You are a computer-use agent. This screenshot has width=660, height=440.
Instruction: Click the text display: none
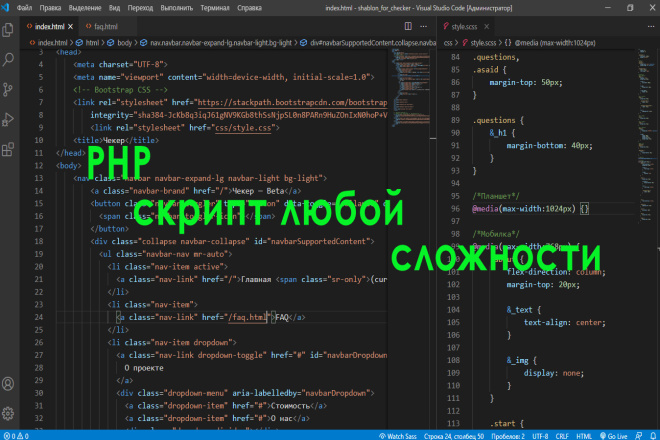(554, 373)
